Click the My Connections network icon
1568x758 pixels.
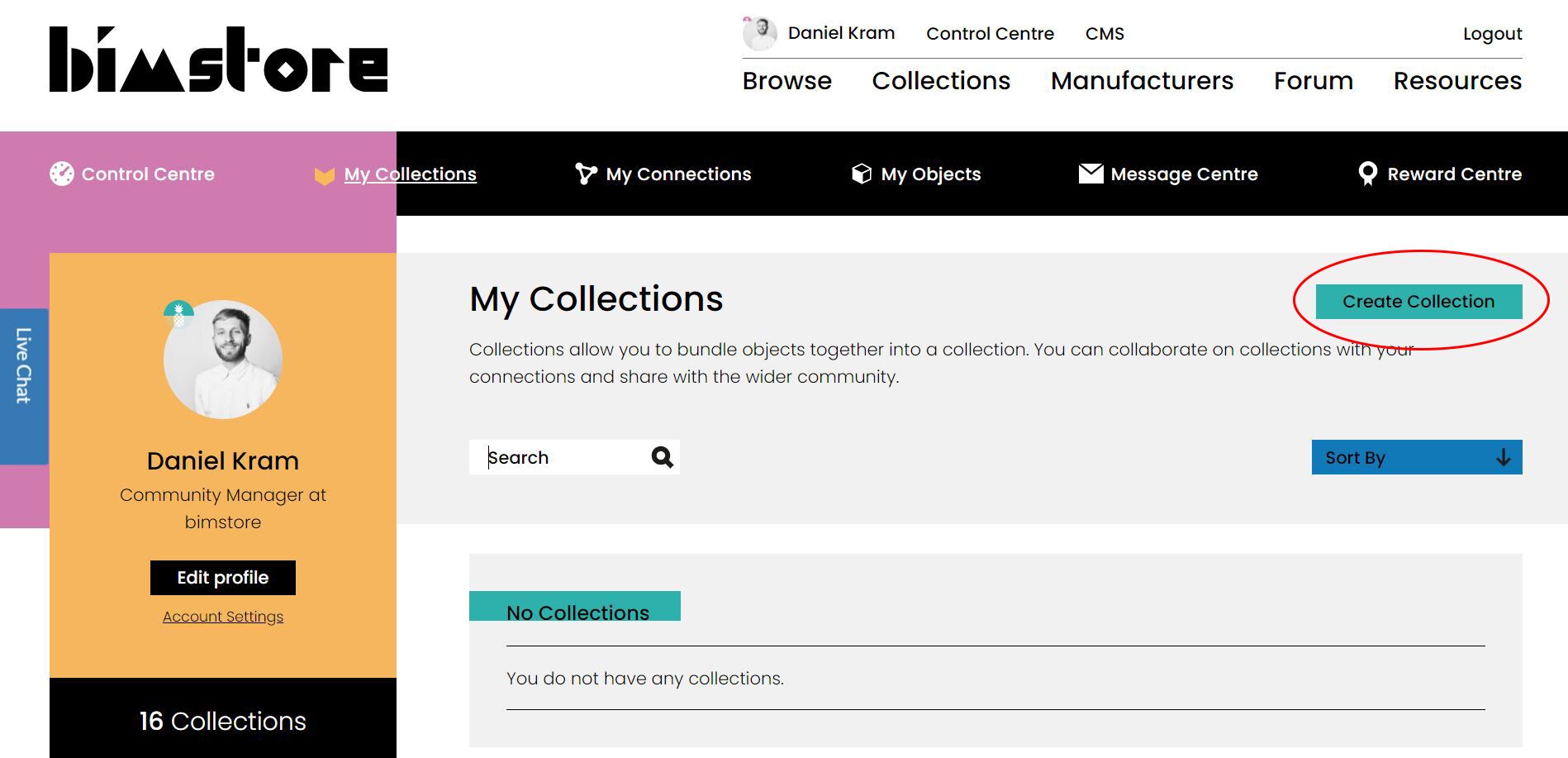pos(586,174)
